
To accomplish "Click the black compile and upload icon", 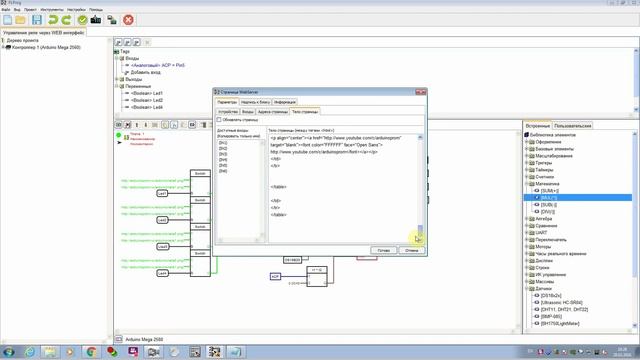I will click(96, 20).
